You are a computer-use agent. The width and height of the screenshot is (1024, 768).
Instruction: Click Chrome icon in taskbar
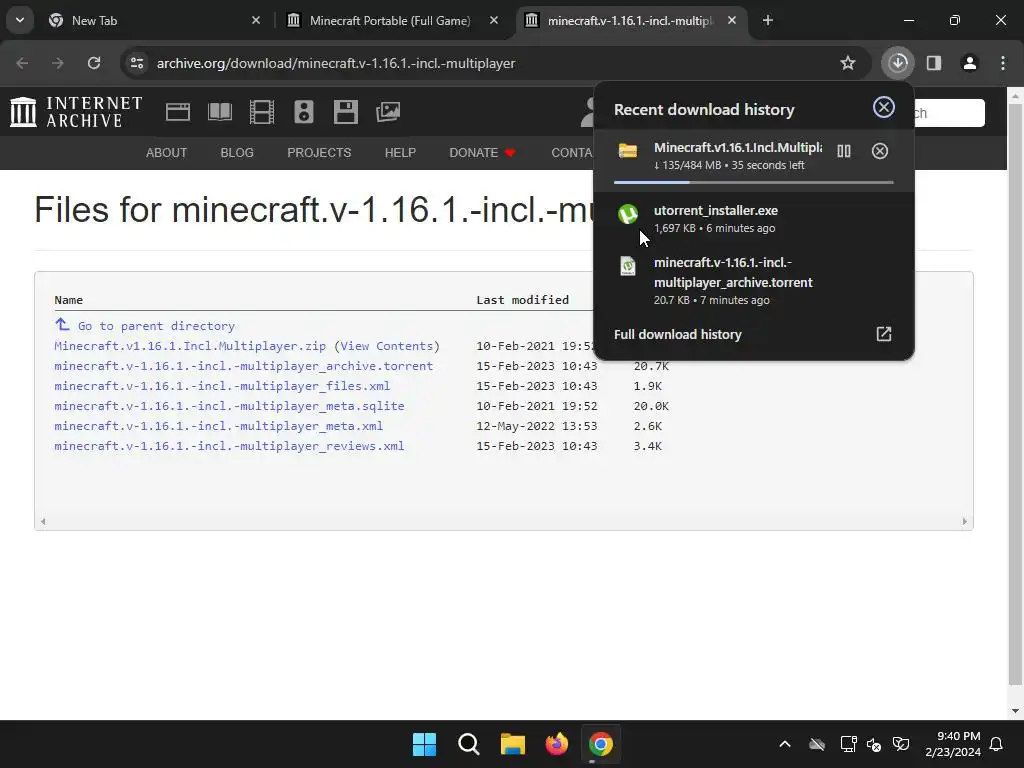pyautogui.click(x=601, y=744)
